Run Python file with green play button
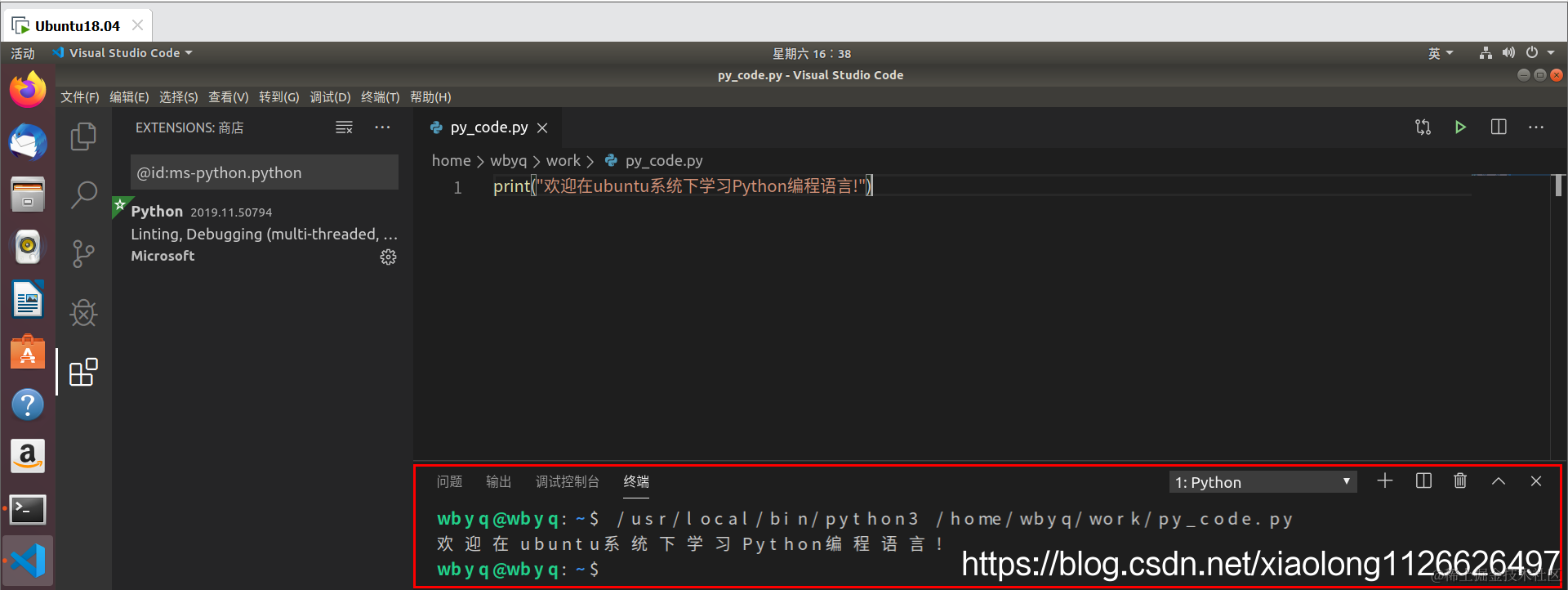The width and height of the screenshot is (1568, 590). 1460,127
